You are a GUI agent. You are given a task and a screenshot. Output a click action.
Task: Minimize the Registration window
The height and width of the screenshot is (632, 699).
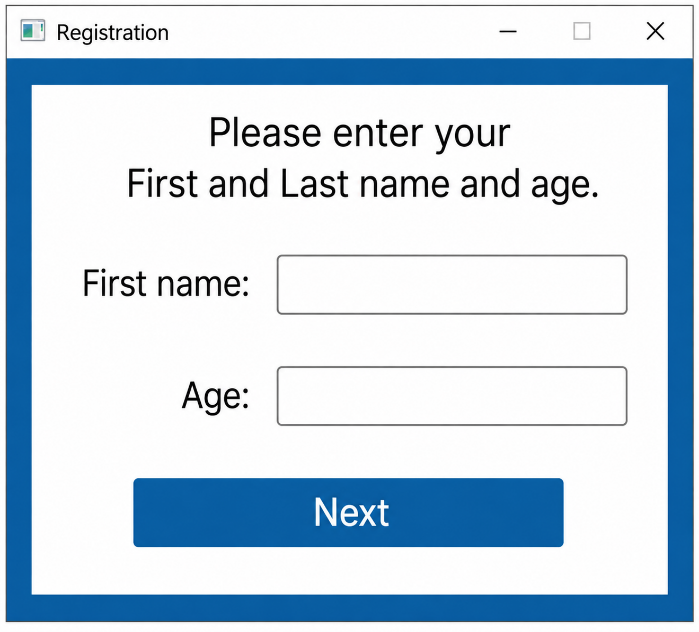pos(508,31)
